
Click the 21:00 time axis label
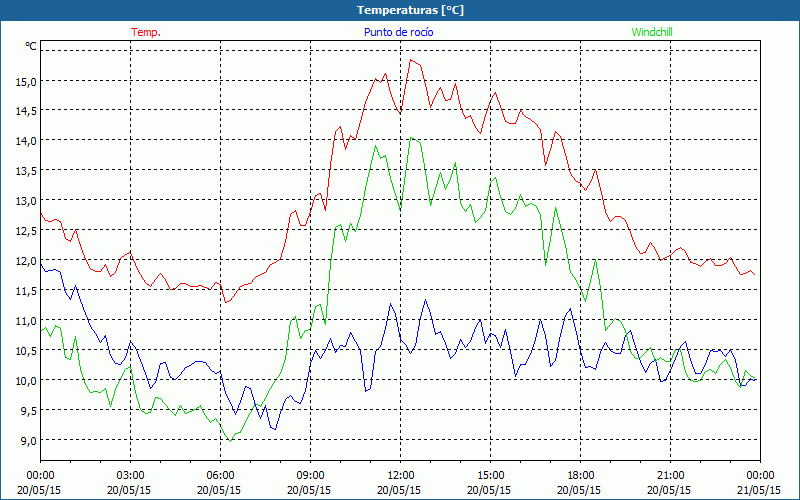point(670,476)
